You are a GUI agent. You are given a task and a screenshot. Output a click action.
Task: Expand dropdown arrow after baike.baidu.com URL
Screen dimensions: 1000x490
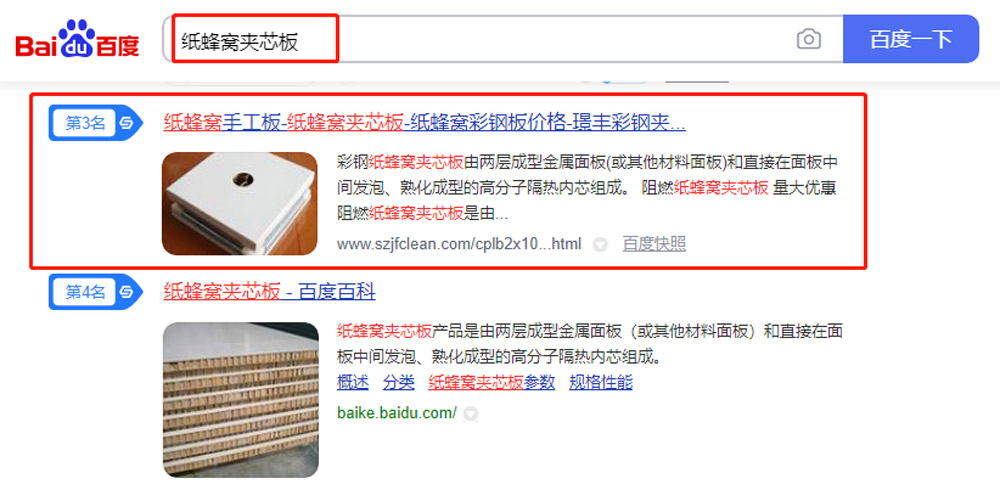click(x=470, y=413)
